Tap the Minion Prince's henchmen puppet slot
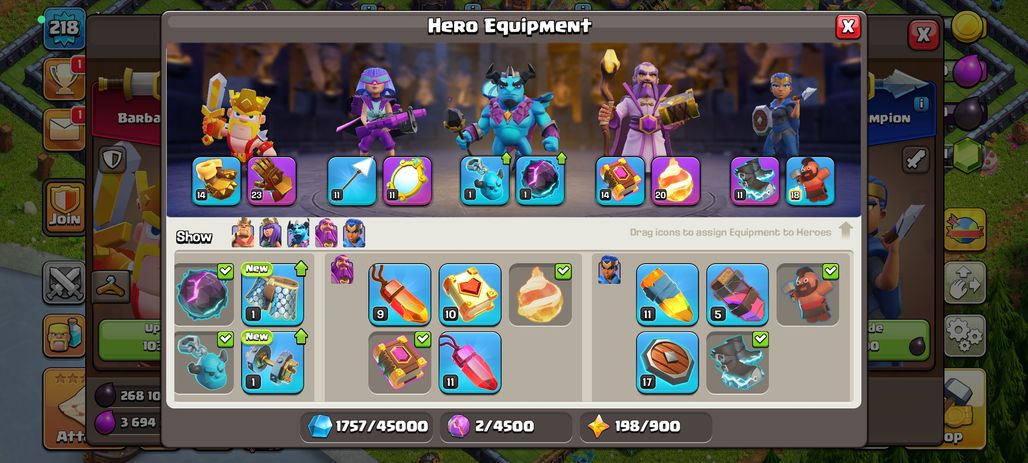1028x463 pixels. pyautogui.click(x=484, y=181)
